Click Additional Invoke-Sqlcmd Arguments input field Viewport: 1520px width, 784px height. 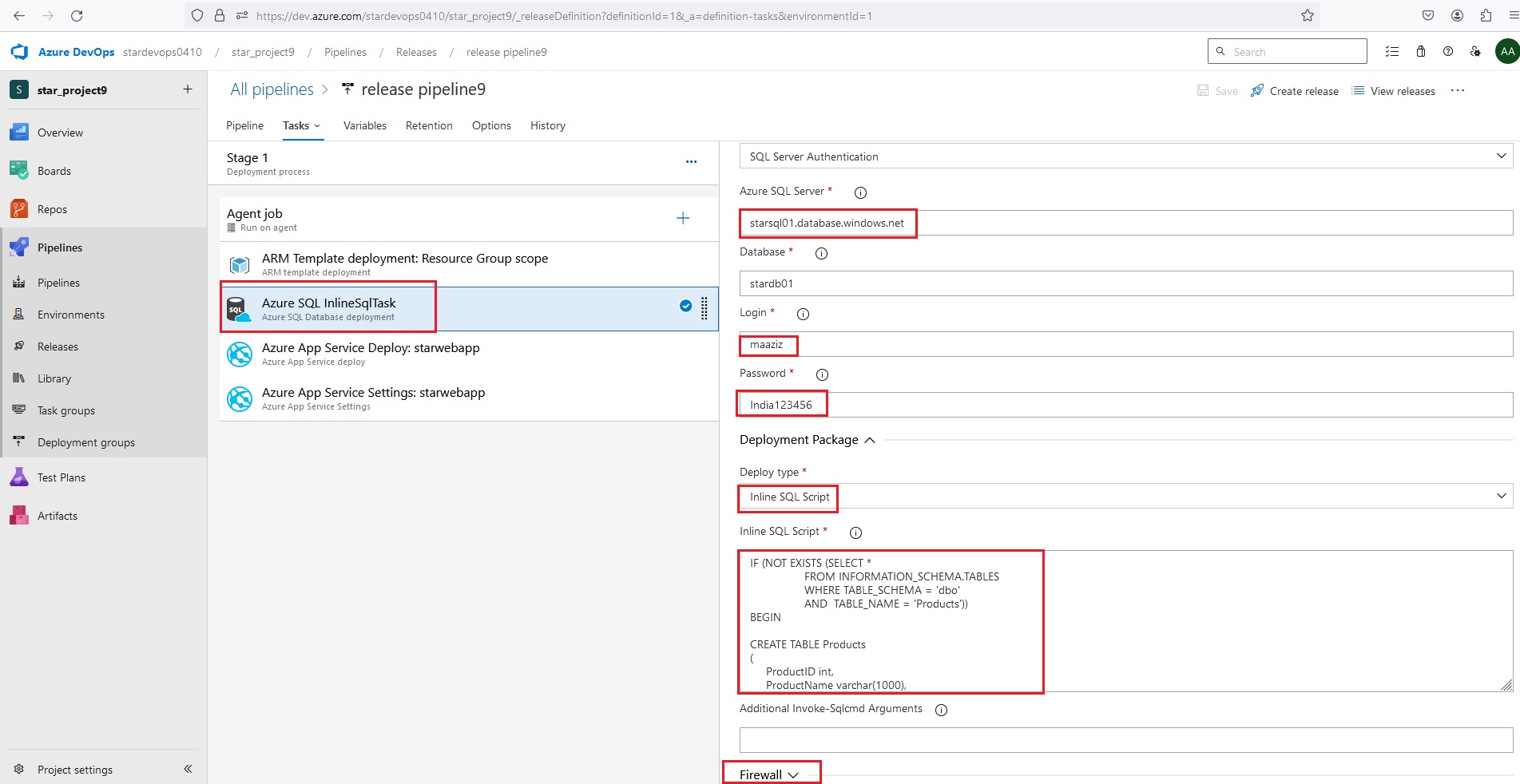pos(1126,740)
